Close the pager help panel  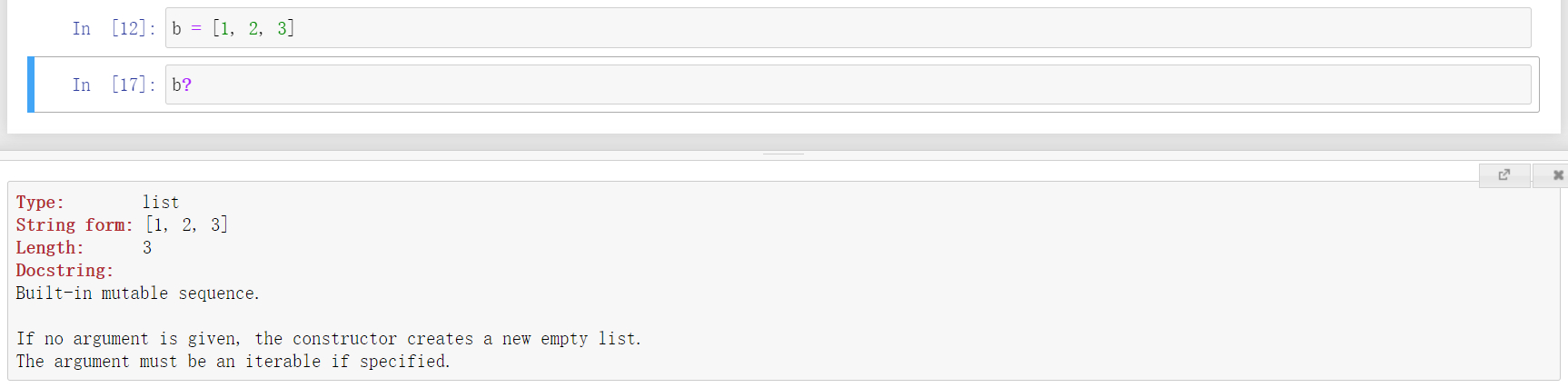(1557, 174)
